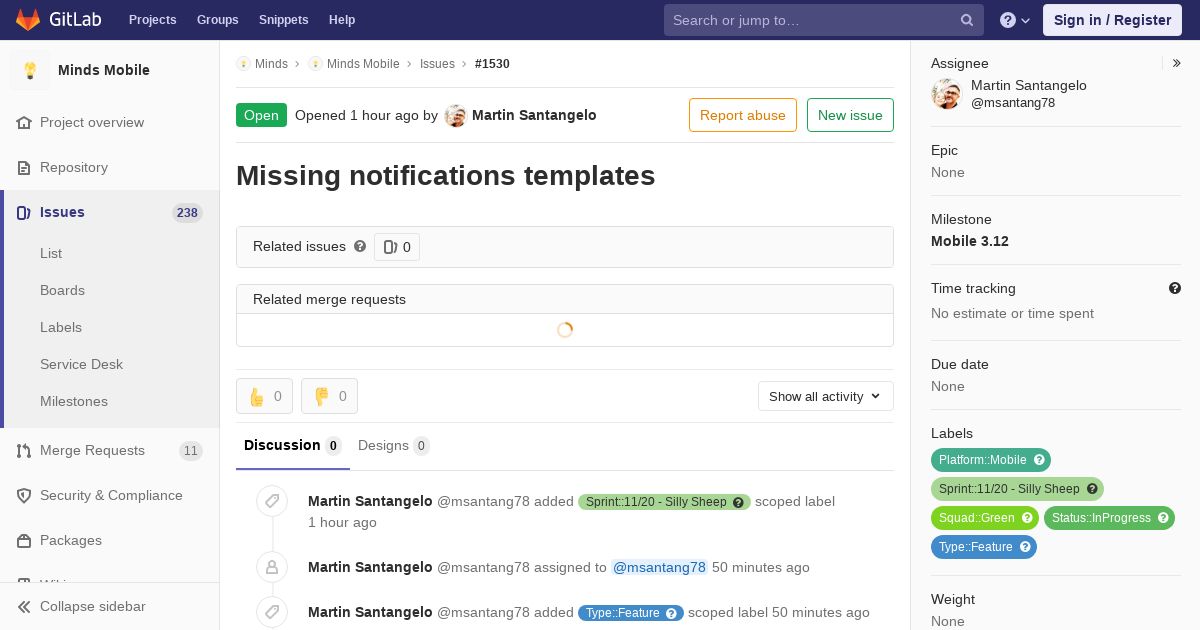The image size is (1200, 630).
Task: Click the Issues count badge 238
Action: click(x=187, y=213)
